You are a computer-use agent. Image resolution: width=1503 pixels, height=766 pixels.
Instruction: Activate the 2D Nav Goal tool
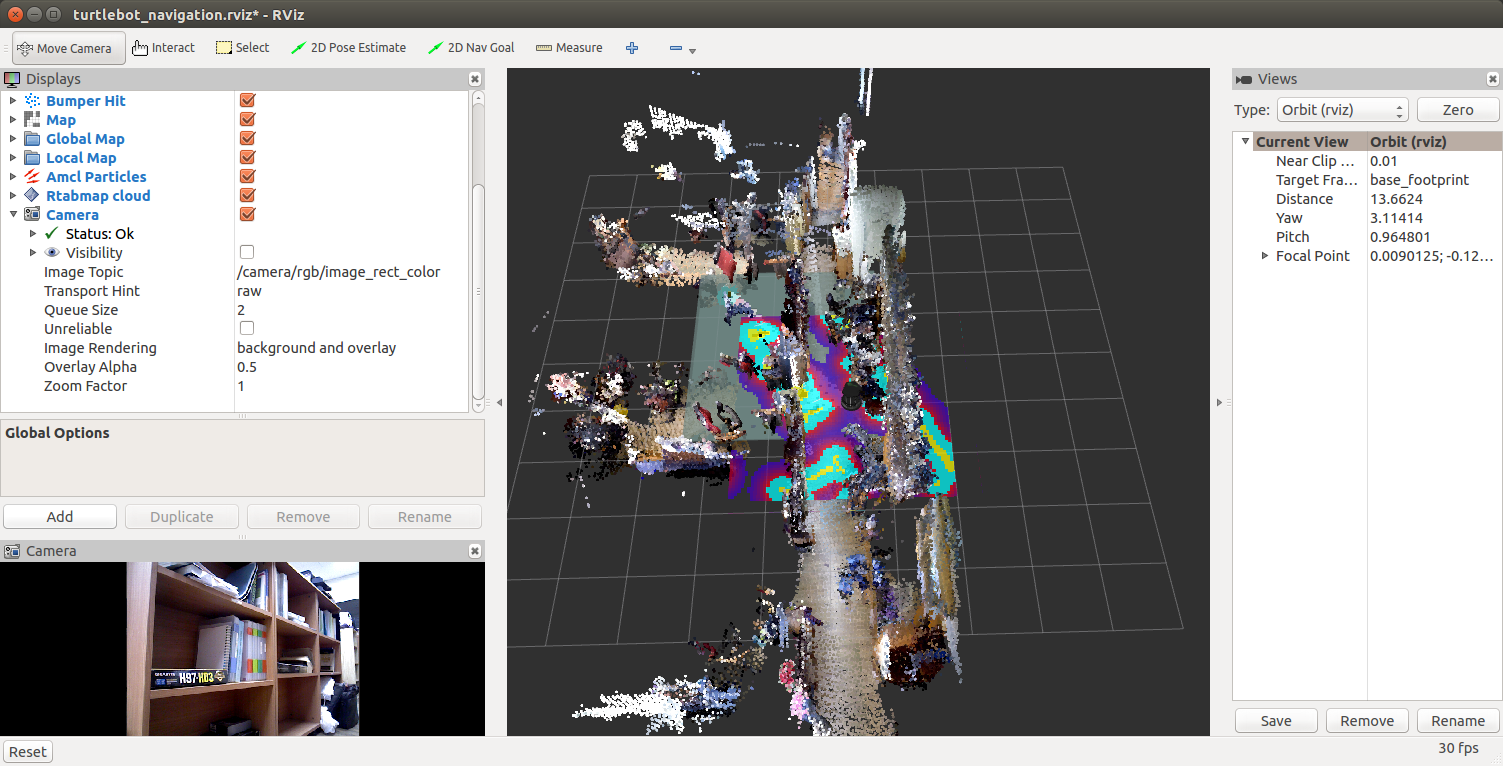coord(471,48)
